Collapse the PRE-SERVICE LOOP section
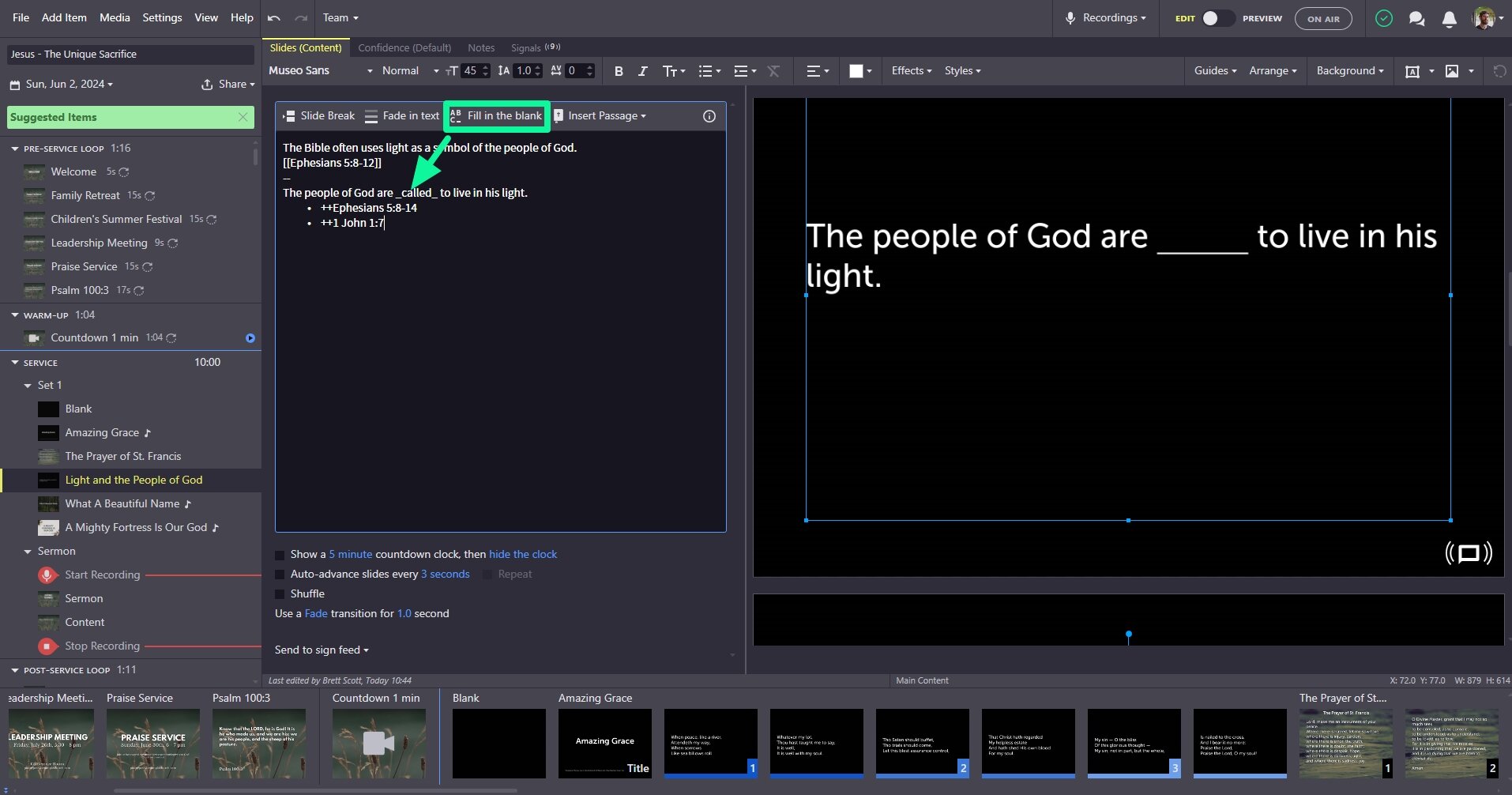This screenshot has height=795, width=1512. [x=14, y=149]
